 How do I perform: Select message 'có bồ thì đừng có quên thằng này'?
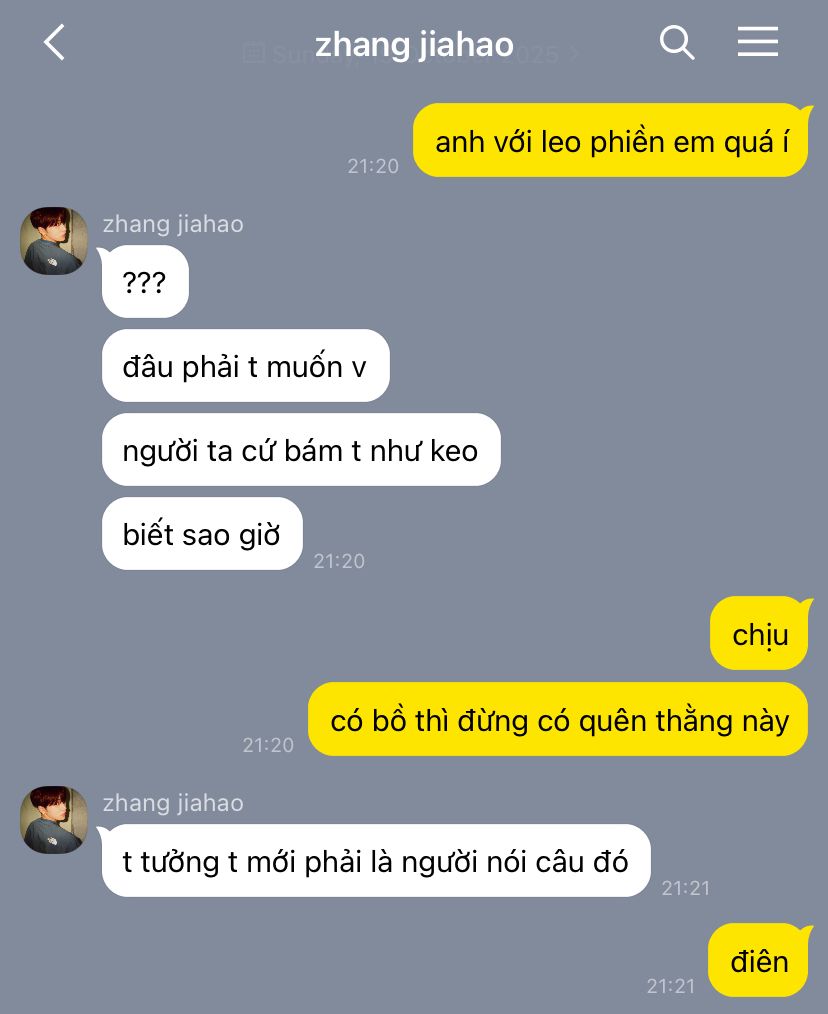click(560, 719)
